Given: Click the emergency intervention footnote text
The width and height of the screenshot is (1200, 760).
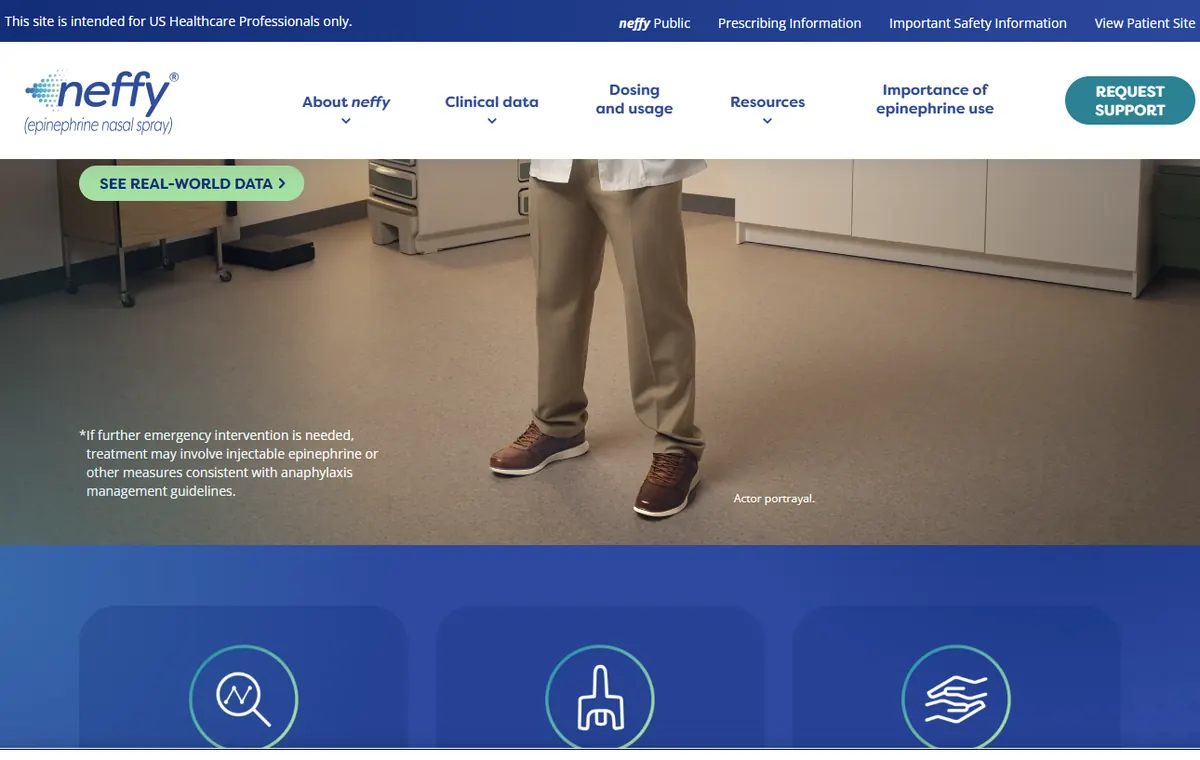Looking at the screenshot, I should click(x=229, y=463).
